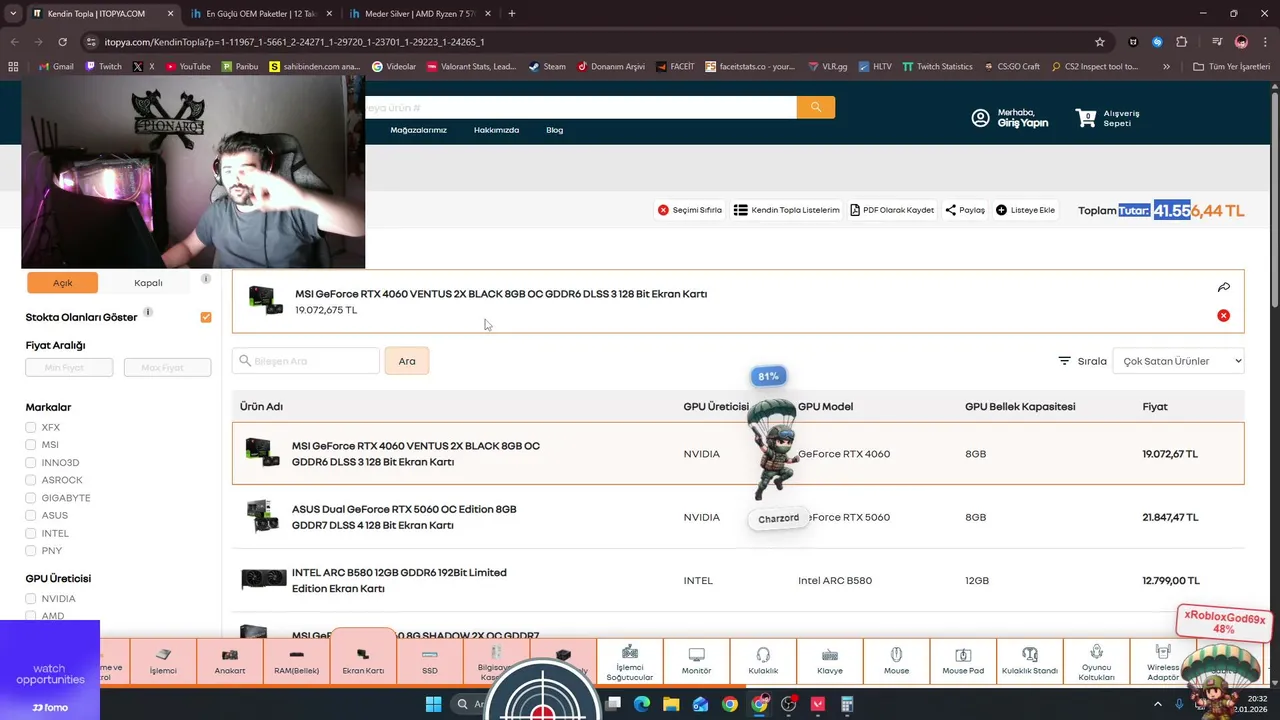Select Monitör category icon

pos(697,662)
